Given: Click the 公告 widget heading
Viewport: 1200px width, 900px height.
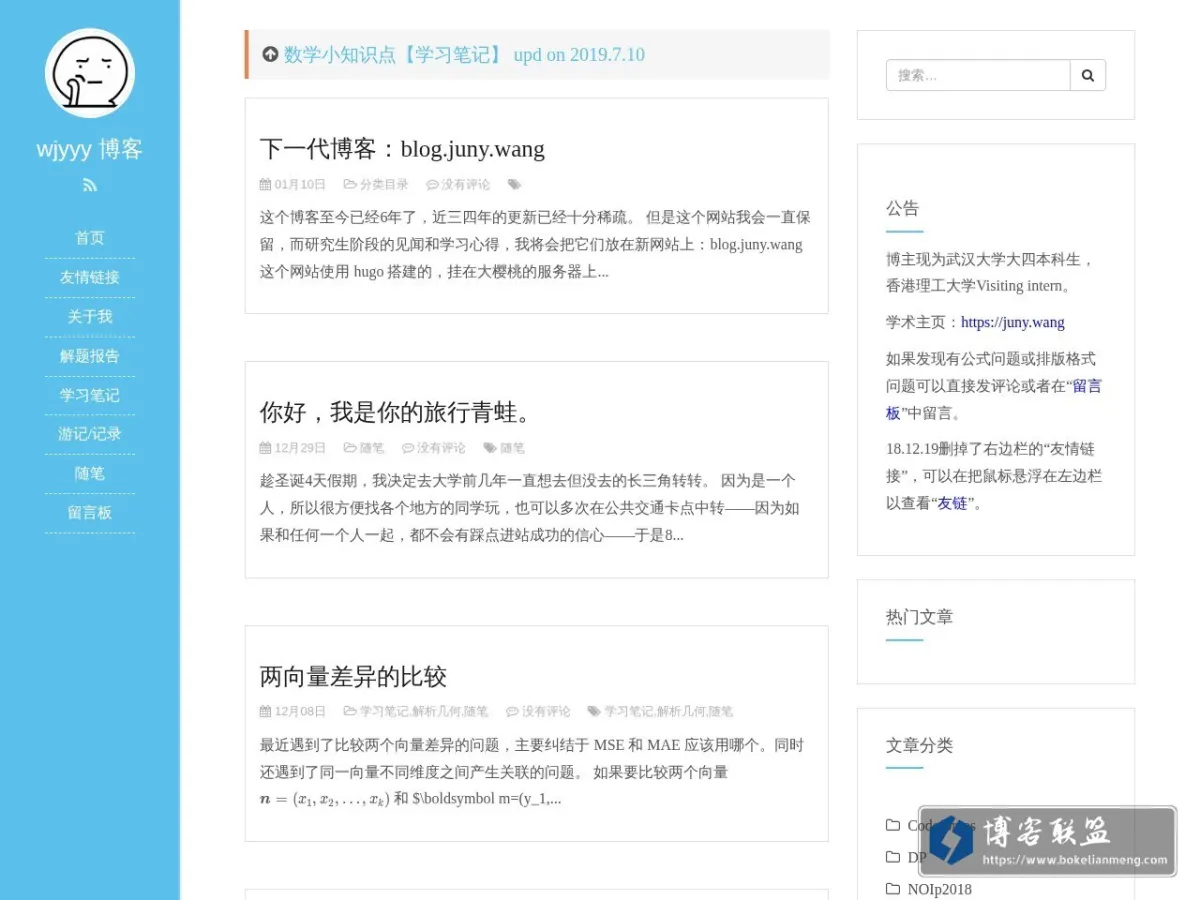Looking at the screenshot, I should (x=902, y=208).
